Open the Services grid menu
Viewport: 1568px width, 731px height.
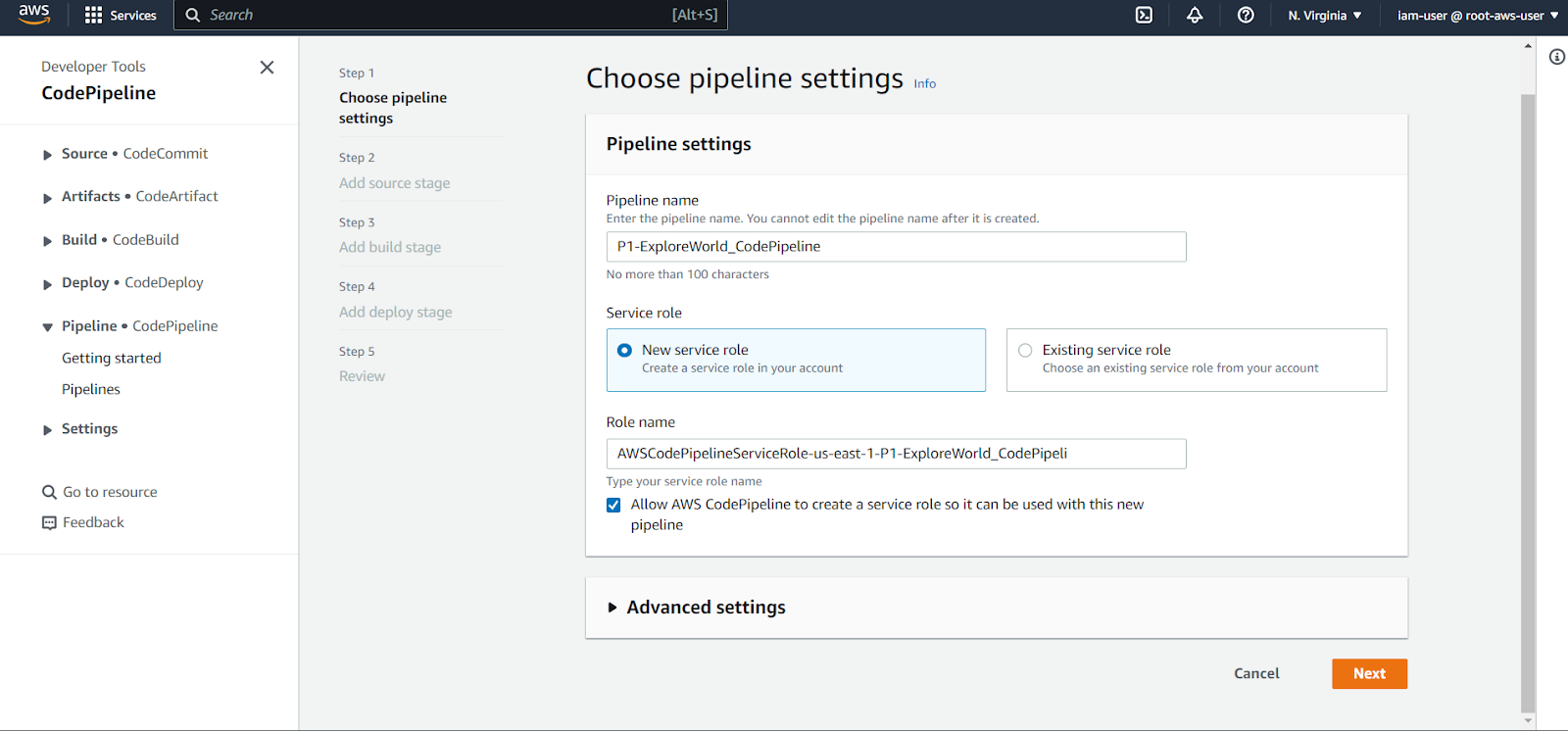(121, 16)
